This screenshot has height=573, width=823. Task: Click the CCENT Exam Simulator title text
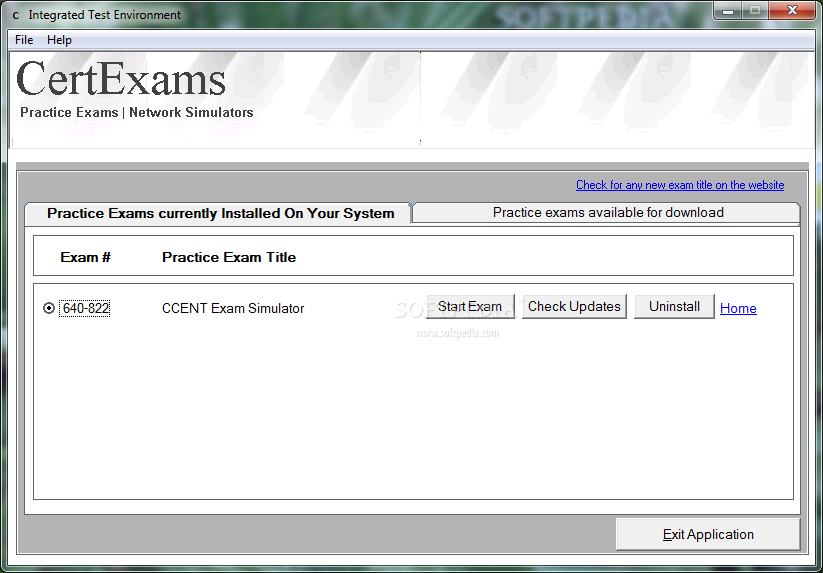(x=233, y=309)
